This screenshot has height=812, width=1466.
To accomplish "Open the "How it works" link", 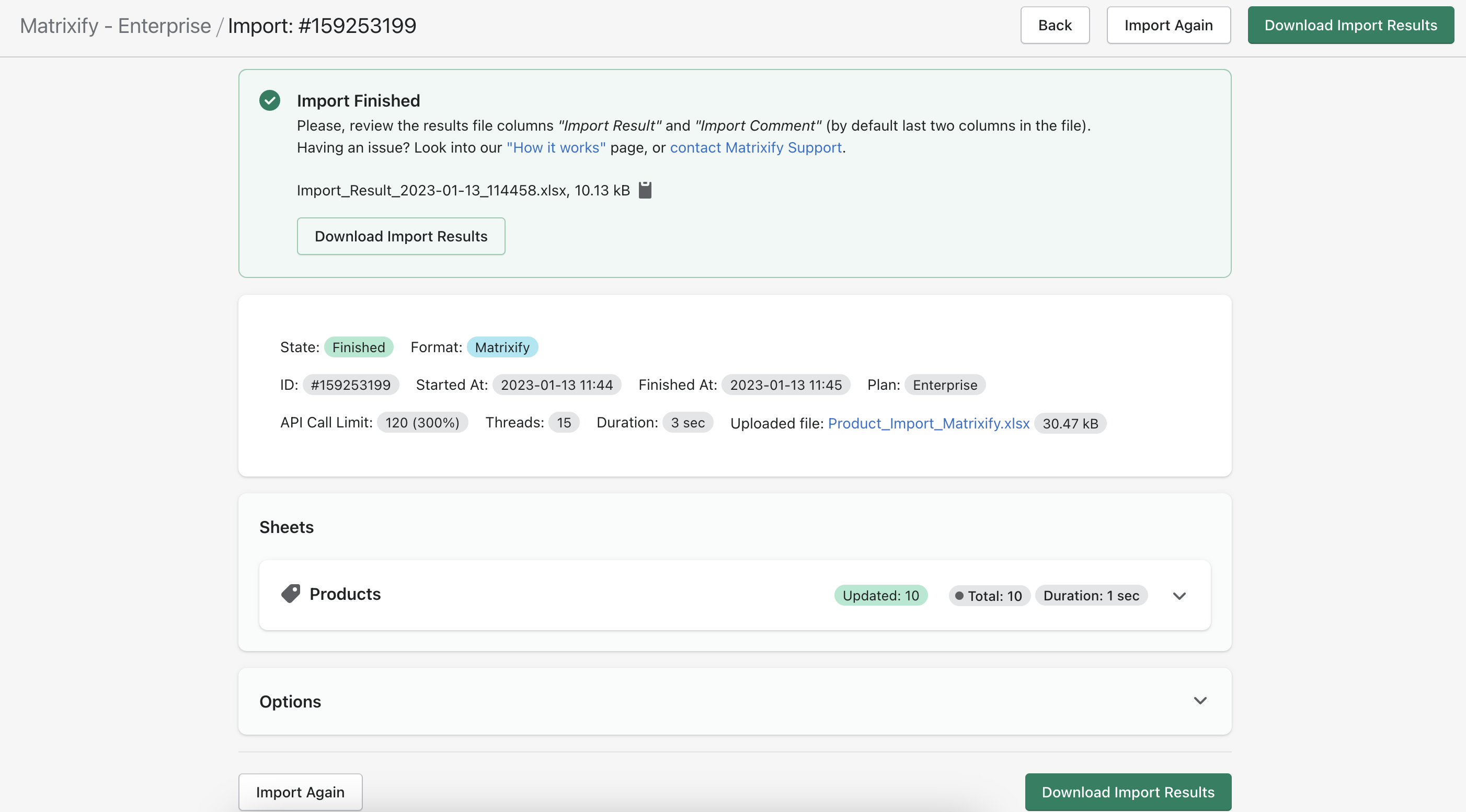I will (555, 147).
